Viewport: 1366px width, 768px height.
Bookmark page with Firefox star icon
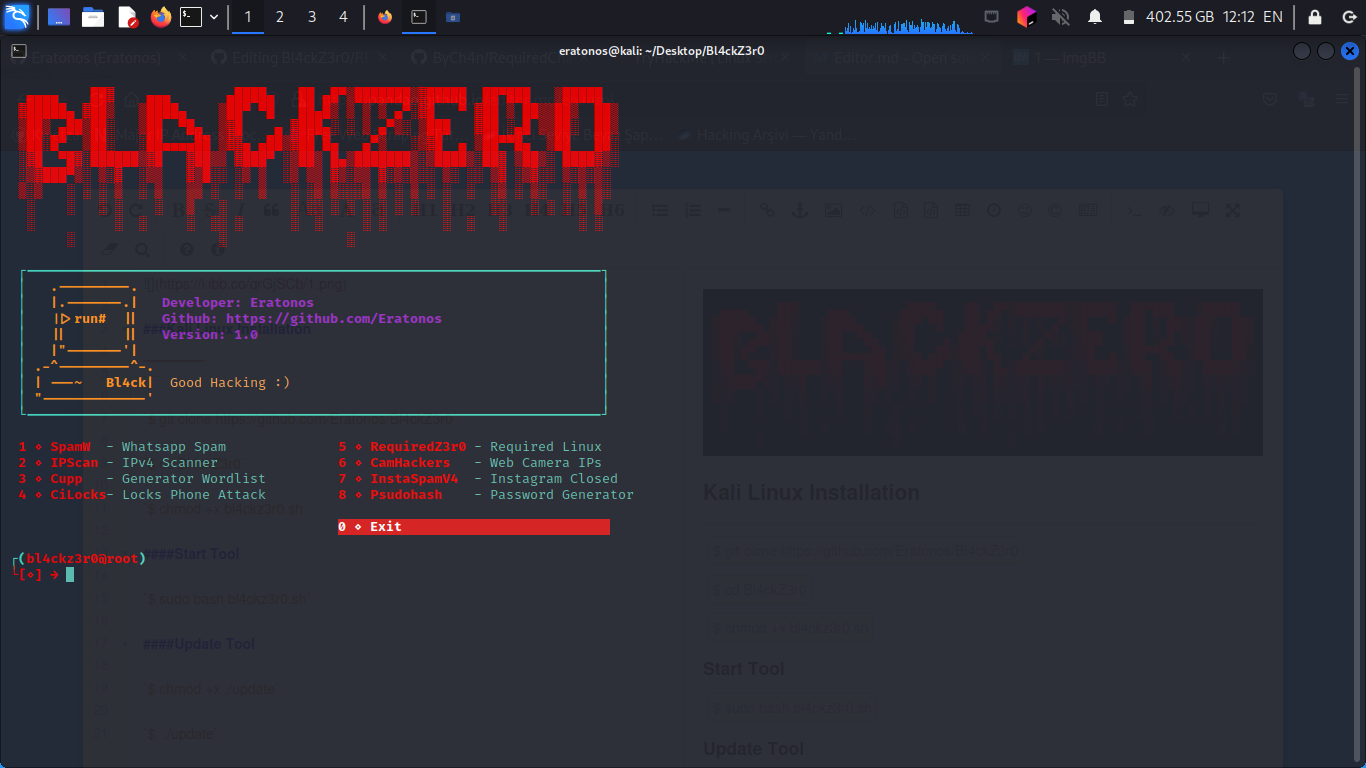(x=1130, y=99)
